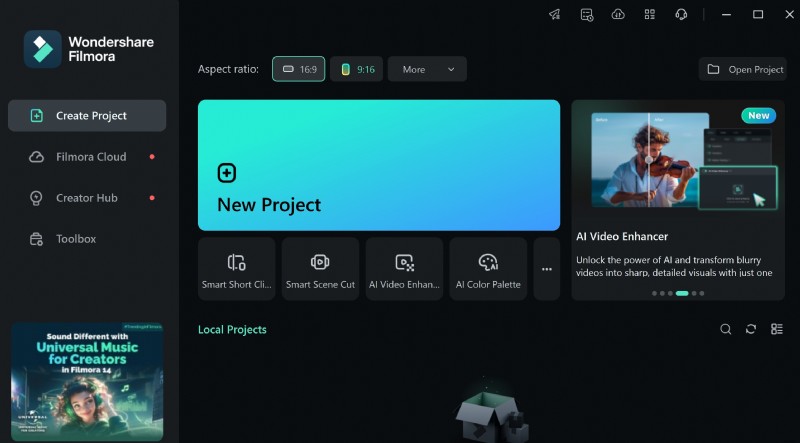The height and width of the screenshot is (443, 800).
Task: Open the AI Video Enhancer tool tile
Action: (404, 269)
